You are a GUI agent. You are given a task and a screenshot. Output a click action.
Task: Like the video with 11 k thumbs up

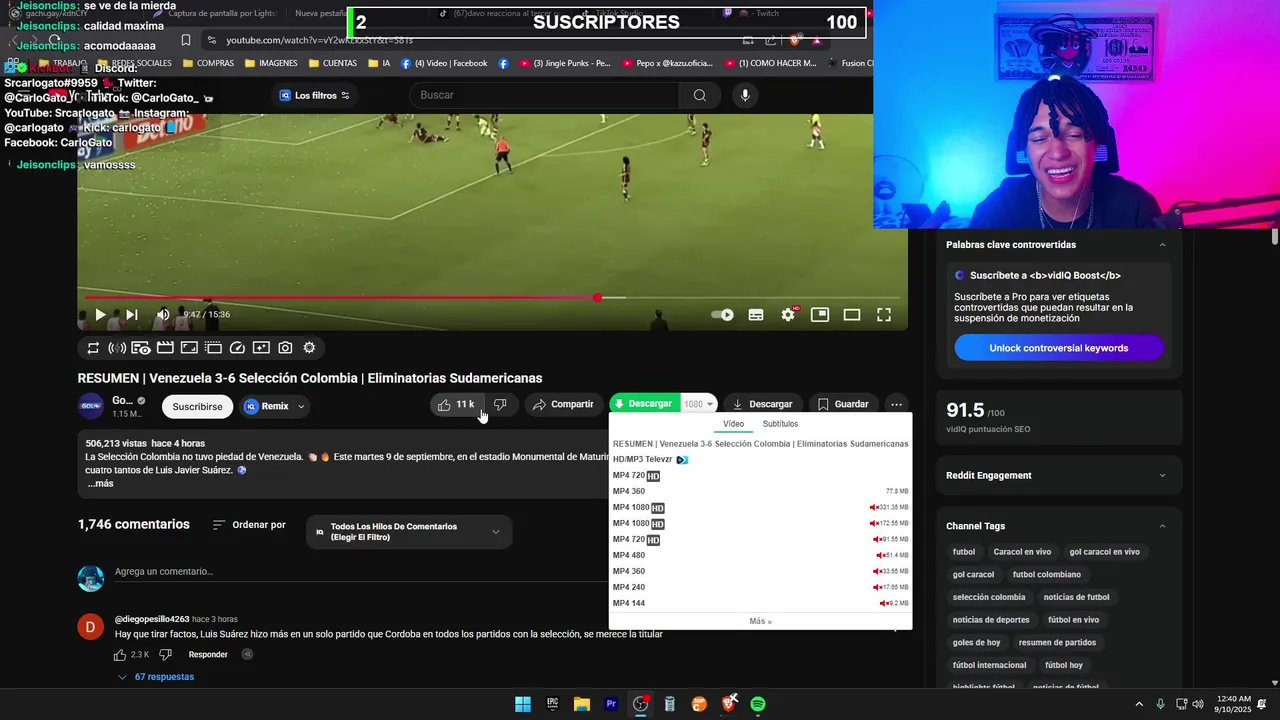(456, 404)
